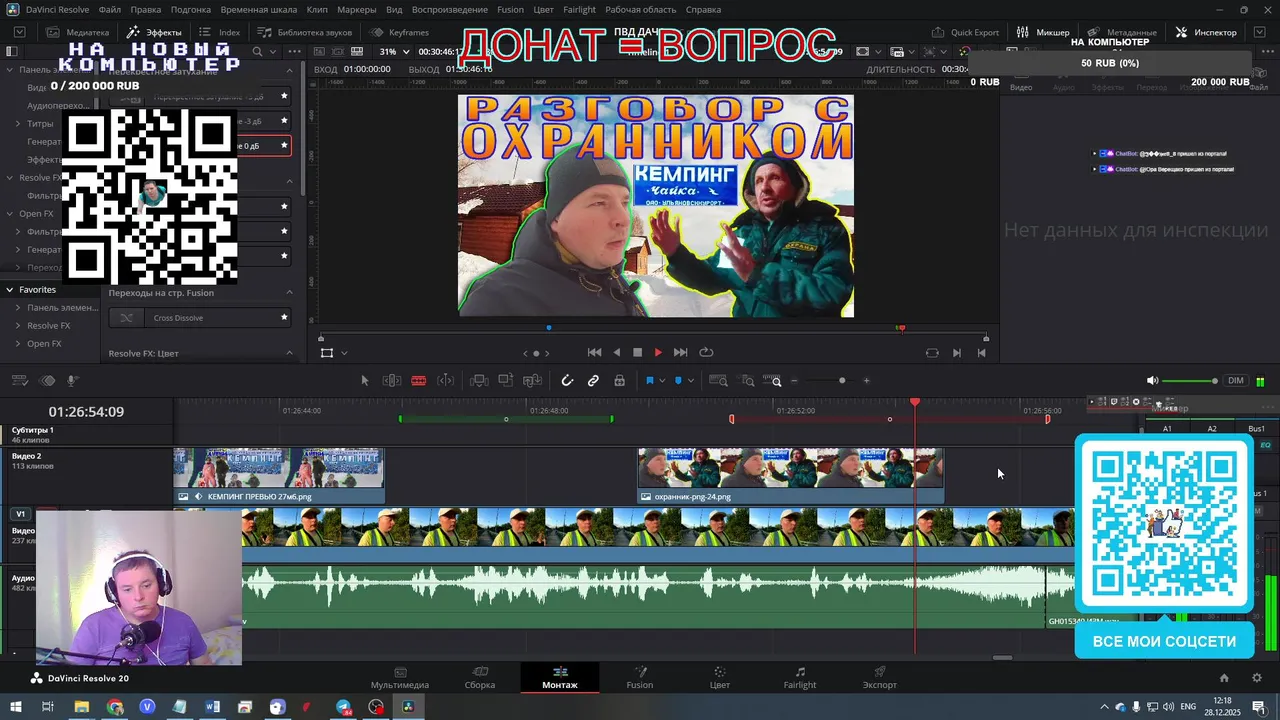Adjust the timeline zoom slider handle
Image resolution: width=1280 pixels, height=720 pixels.
842,380
